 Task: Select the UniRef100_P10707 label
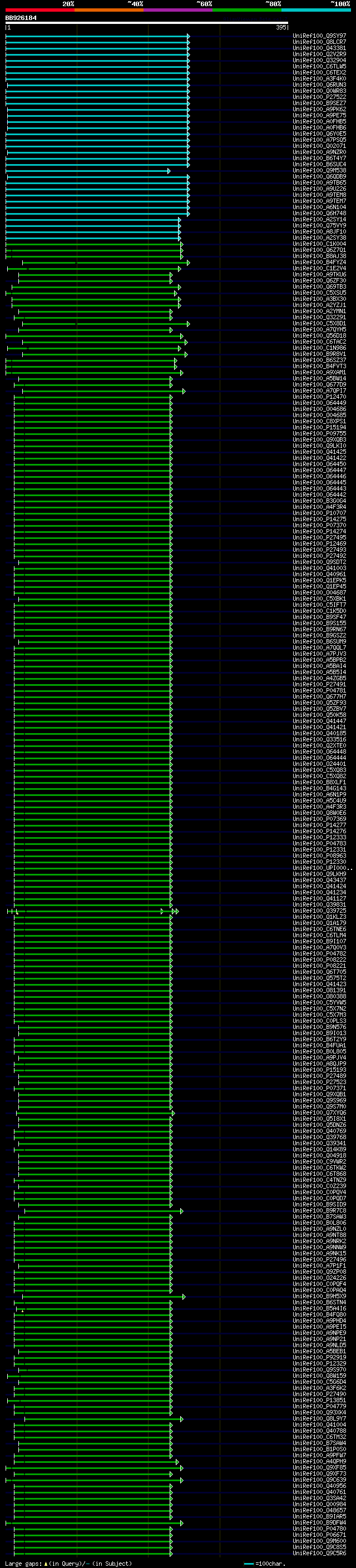click(x=319, y=513)
